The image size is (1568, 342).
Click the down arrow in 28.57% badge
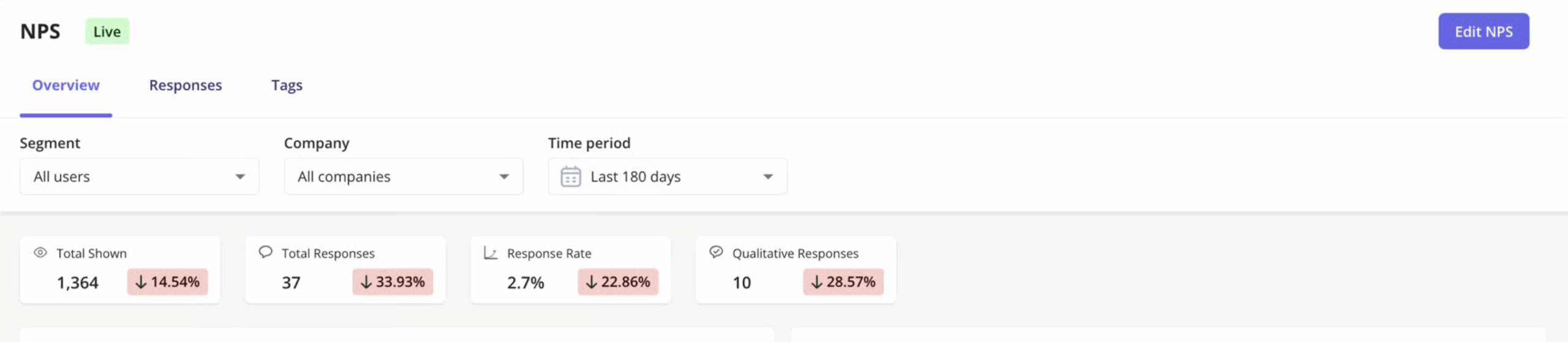click(817, 282)
